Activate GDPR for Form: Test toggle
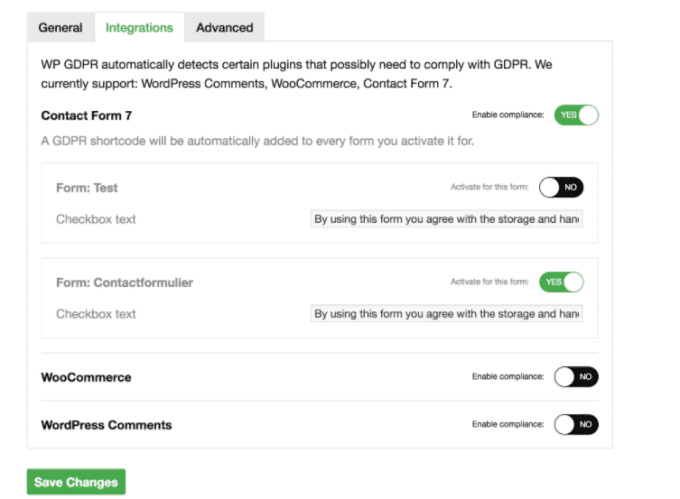680x499 pixels. [560, 187]
